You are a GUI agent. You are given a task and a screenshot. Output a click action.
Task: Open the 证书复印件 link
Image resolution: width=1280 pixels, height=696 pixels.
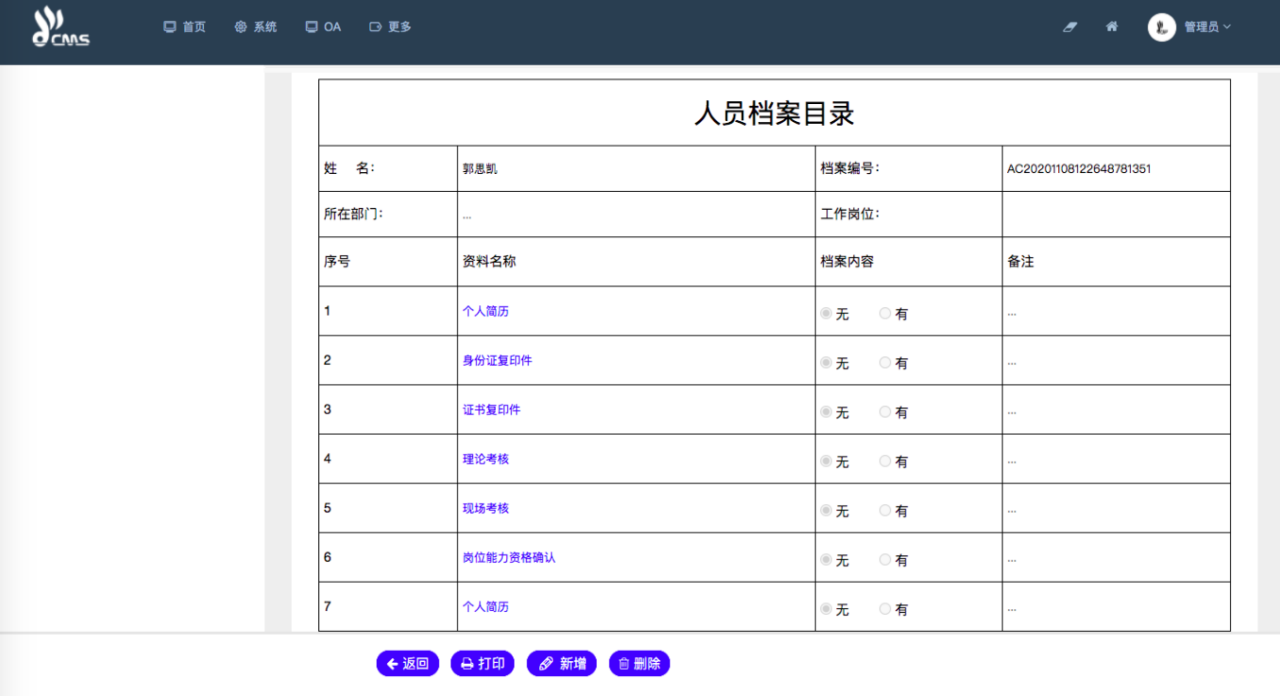[x=491, y=410]
